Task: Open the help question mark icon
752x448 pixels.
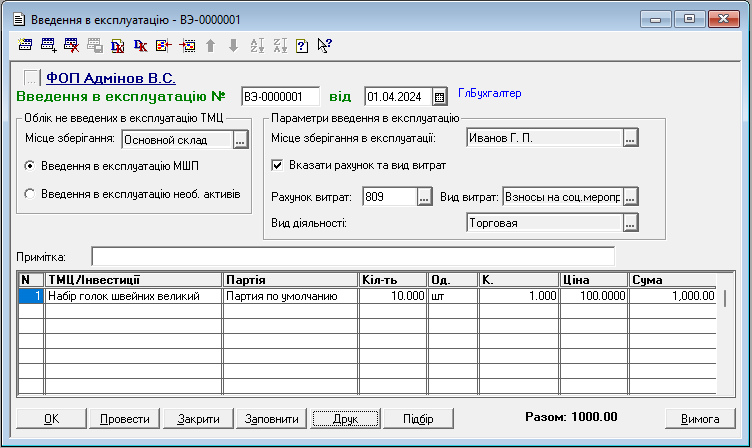Action: point(302,45)
